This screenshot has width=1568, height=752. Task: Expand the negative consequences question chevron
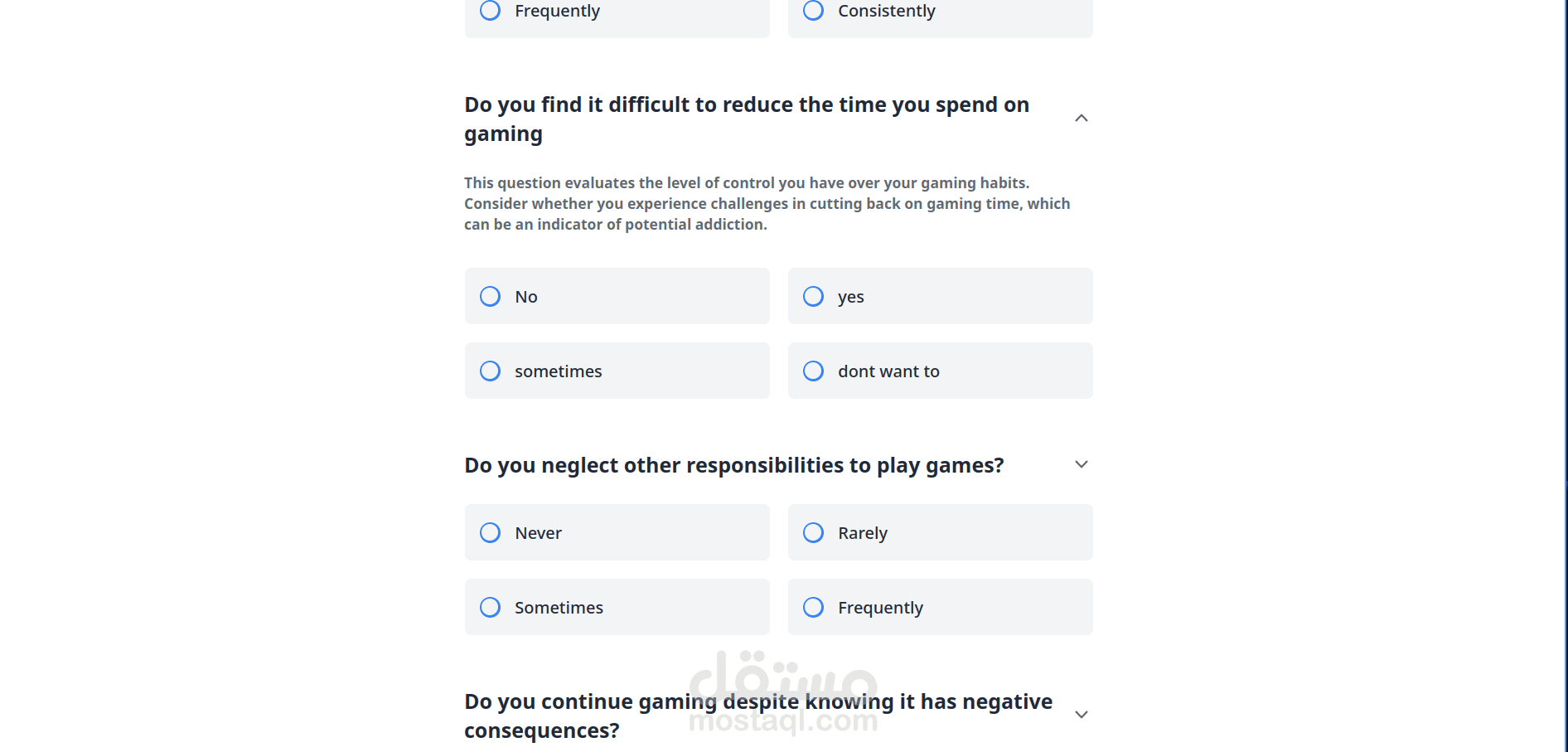tap(1081, 715)
